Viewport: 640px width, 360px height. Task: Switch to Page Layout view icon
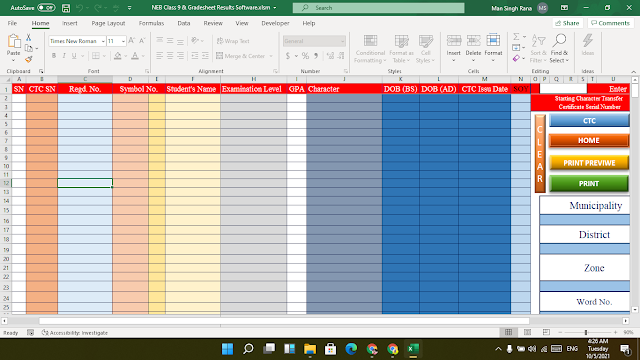[527, 332]
